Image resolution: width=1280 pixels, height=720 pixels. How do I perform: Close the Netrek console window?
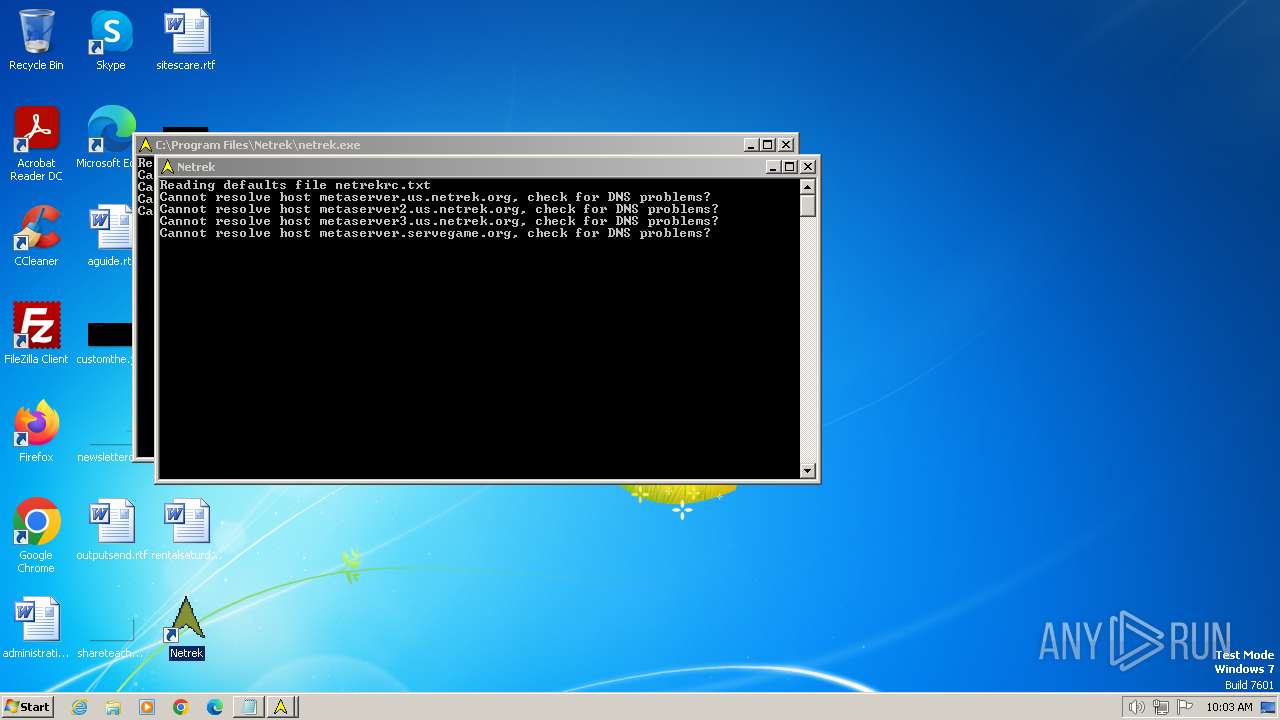(x=808, y=167)
